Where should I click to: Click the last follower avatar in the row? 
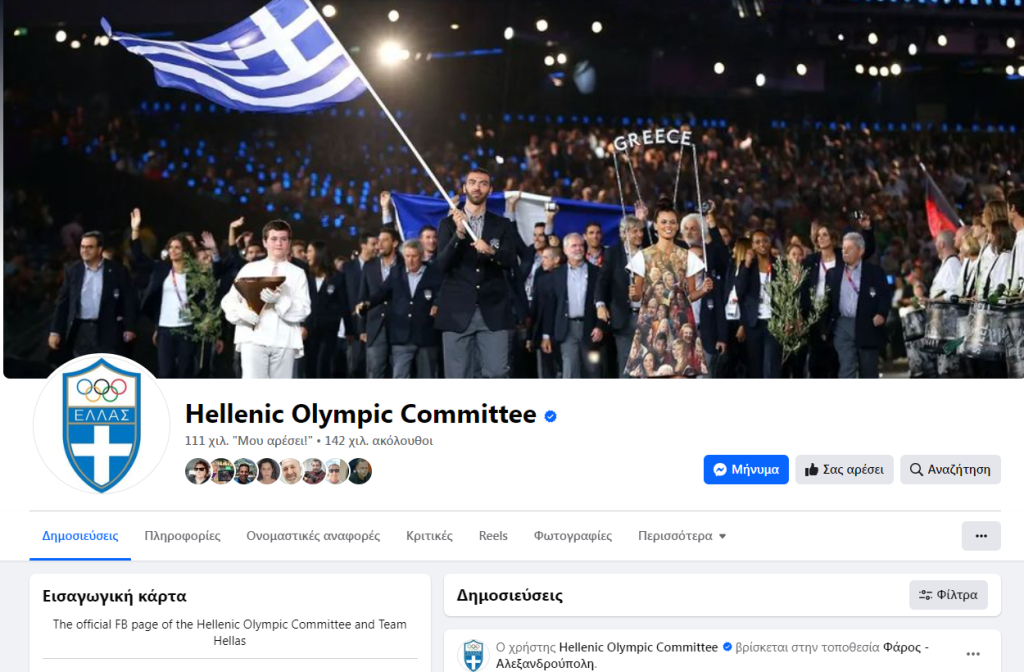[360, 471]
